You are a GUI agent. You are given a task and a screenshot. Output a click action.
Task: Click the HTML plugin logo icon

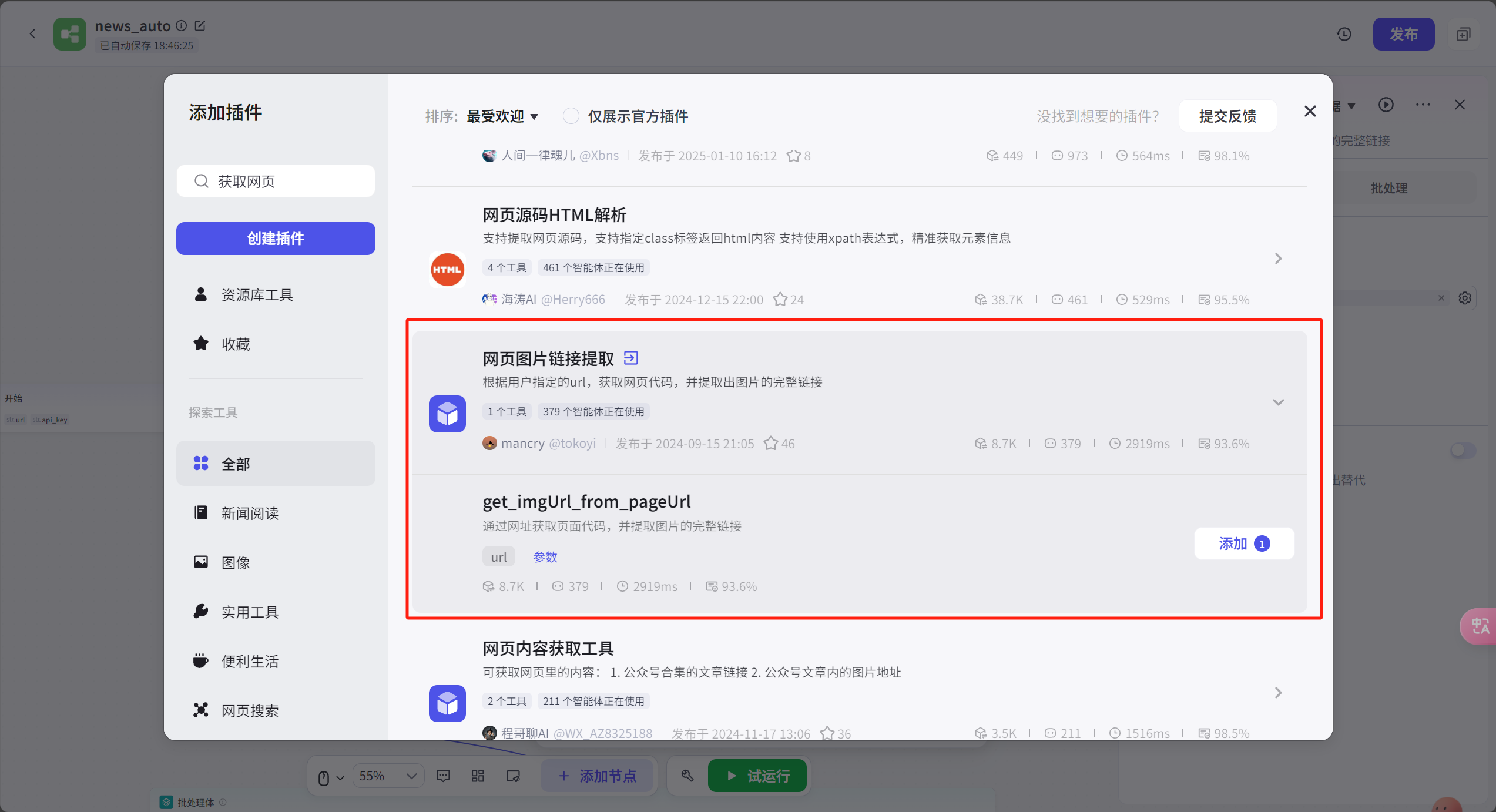point(447,270)
